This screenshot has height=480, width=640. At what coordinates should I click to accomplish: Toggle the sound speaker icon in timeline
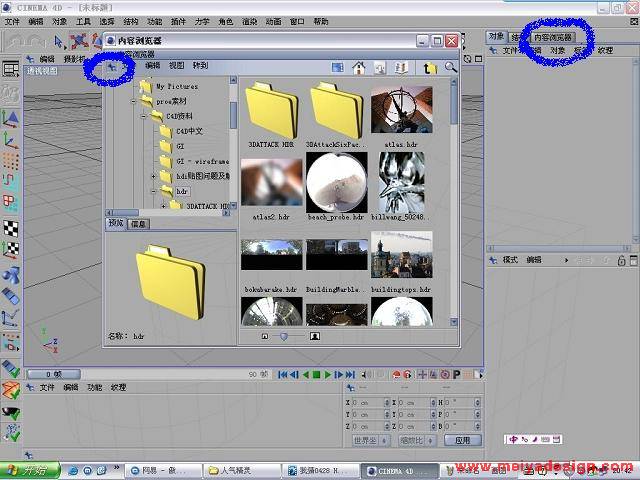tap(366, 374)
